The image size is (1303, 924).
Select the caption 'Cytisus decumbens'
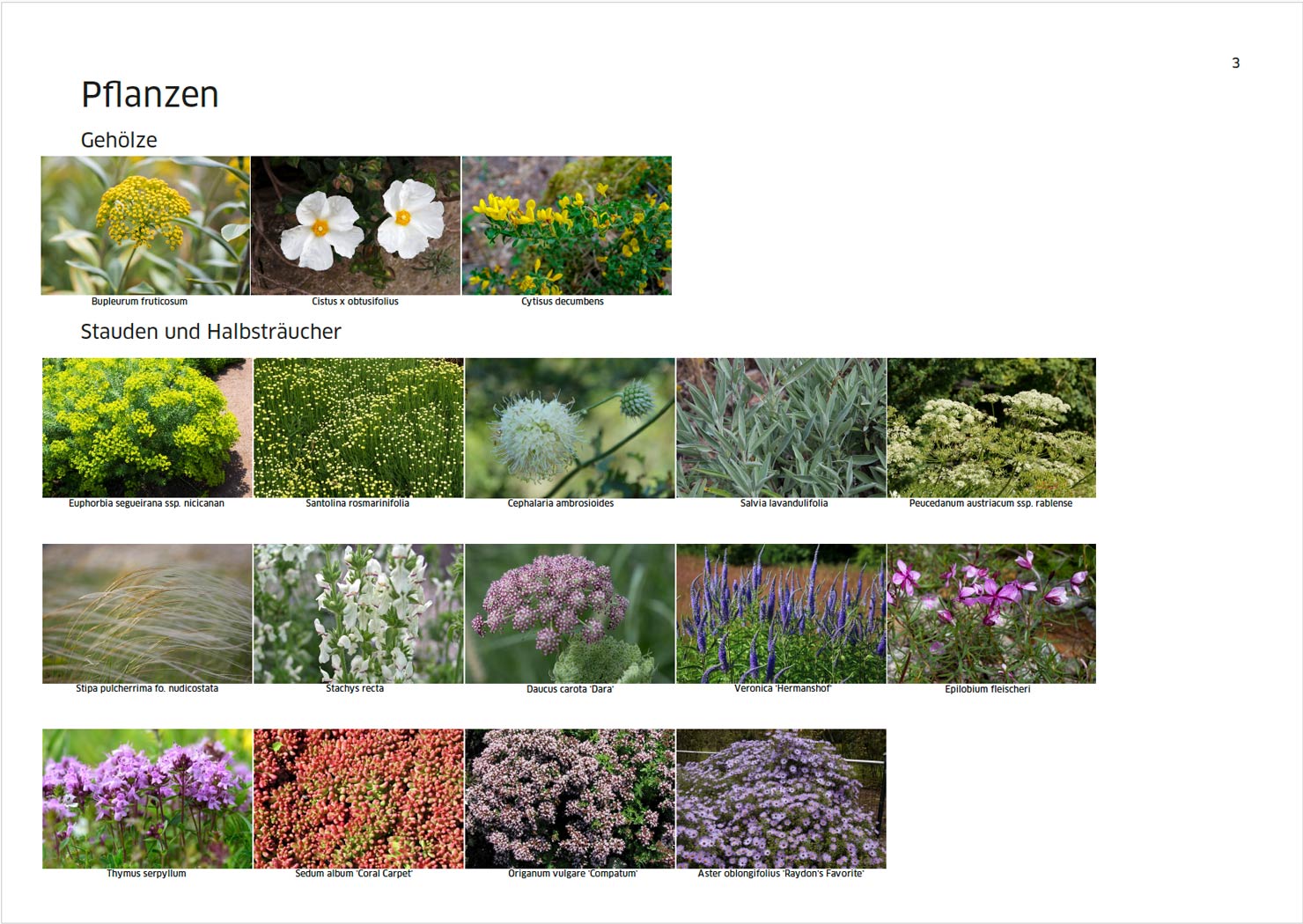(563, 301)
